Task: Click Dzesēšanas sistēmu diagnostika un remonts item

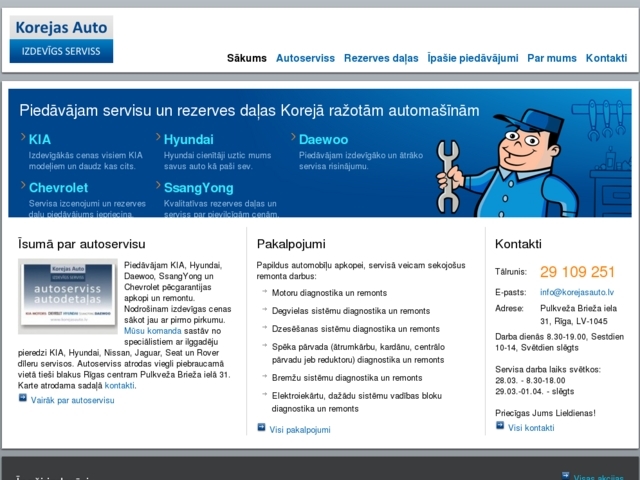Action: [356, 329]
